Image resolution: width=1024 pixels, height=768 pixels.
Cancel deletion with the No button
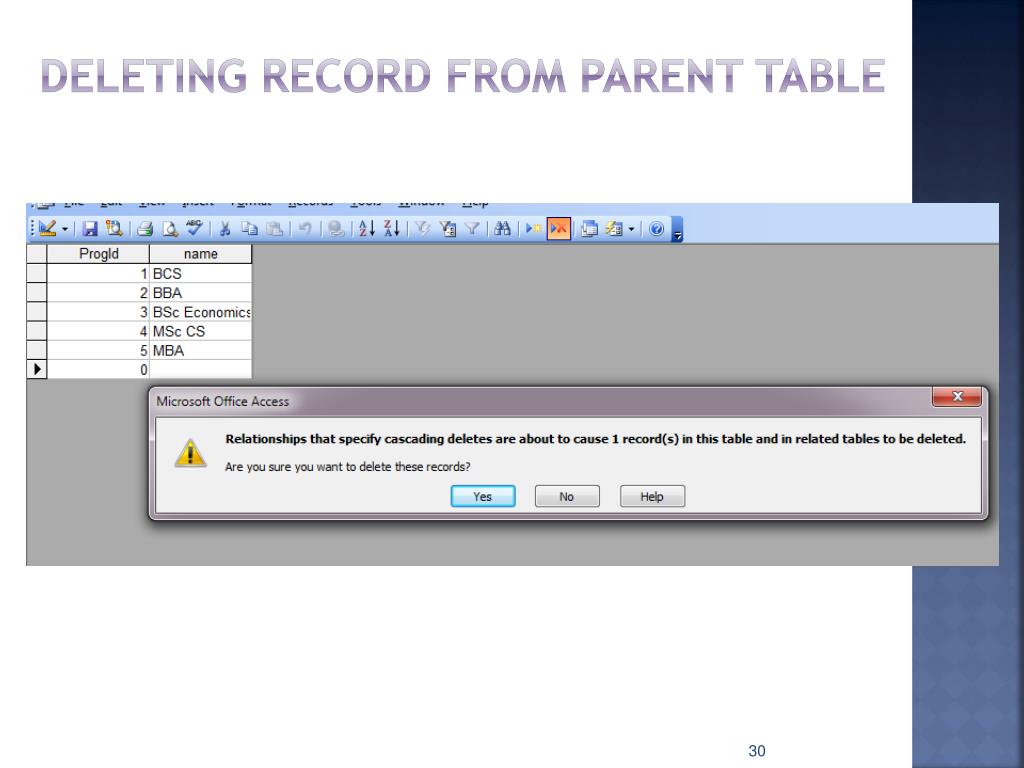[x=567, y=496]
